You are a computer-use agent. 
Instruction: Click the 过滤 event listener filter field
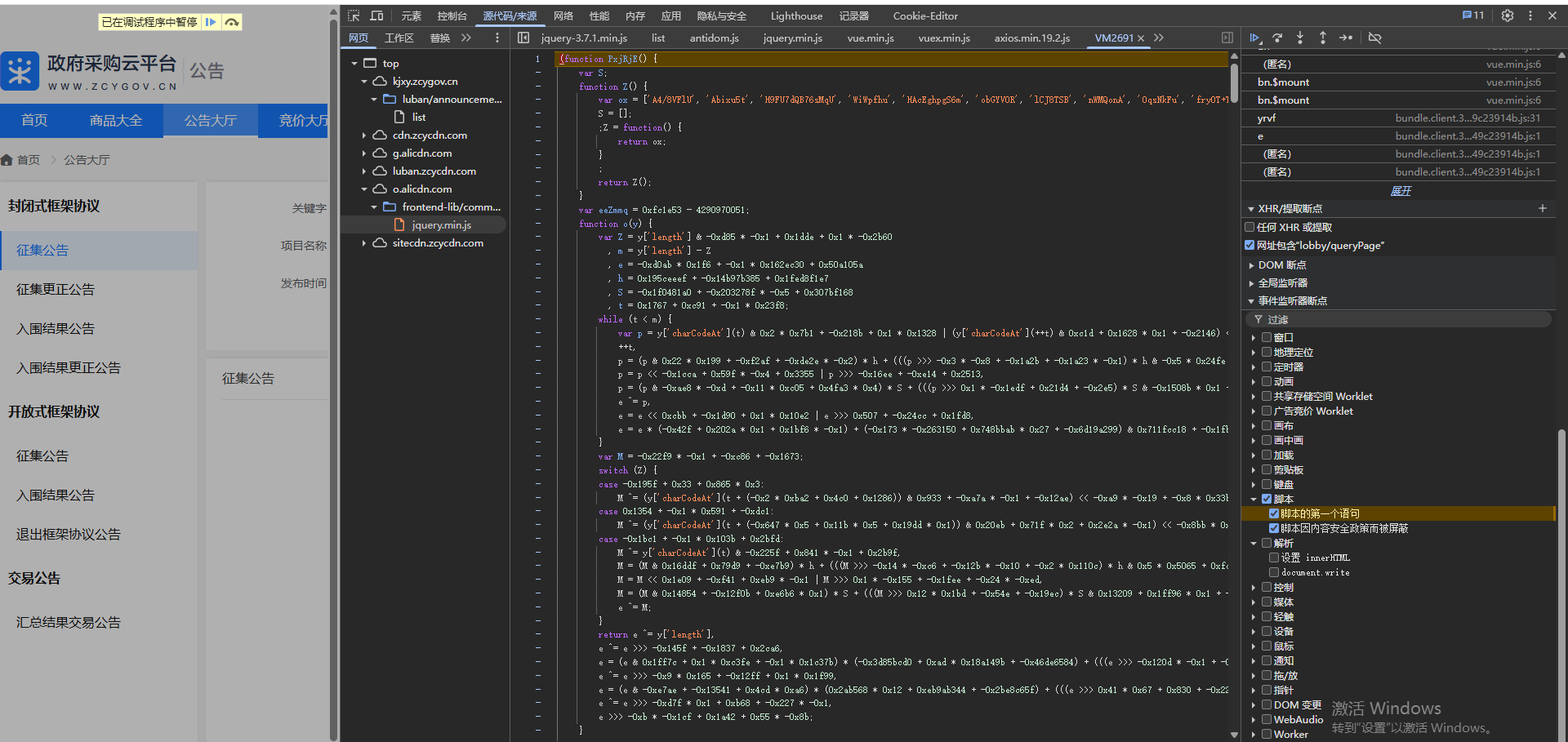1398,319
